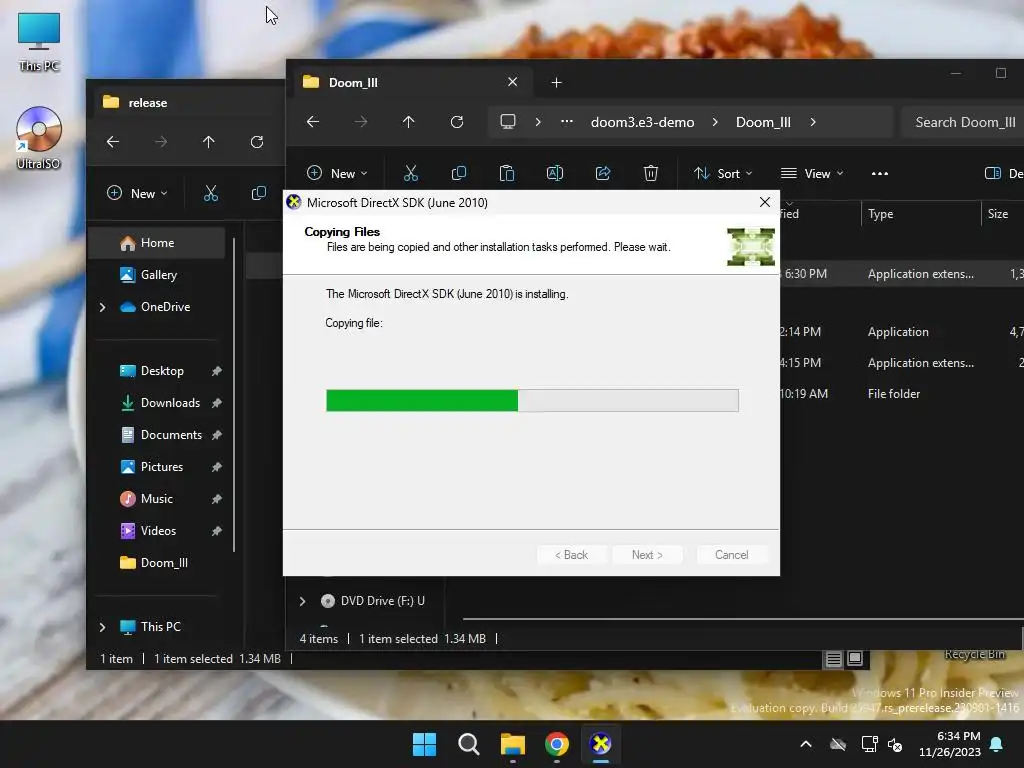Click Back arrow in Doom_III window
Image resolution: width=1024 pixels, height=768 pixels.
[x=313, y=121]
